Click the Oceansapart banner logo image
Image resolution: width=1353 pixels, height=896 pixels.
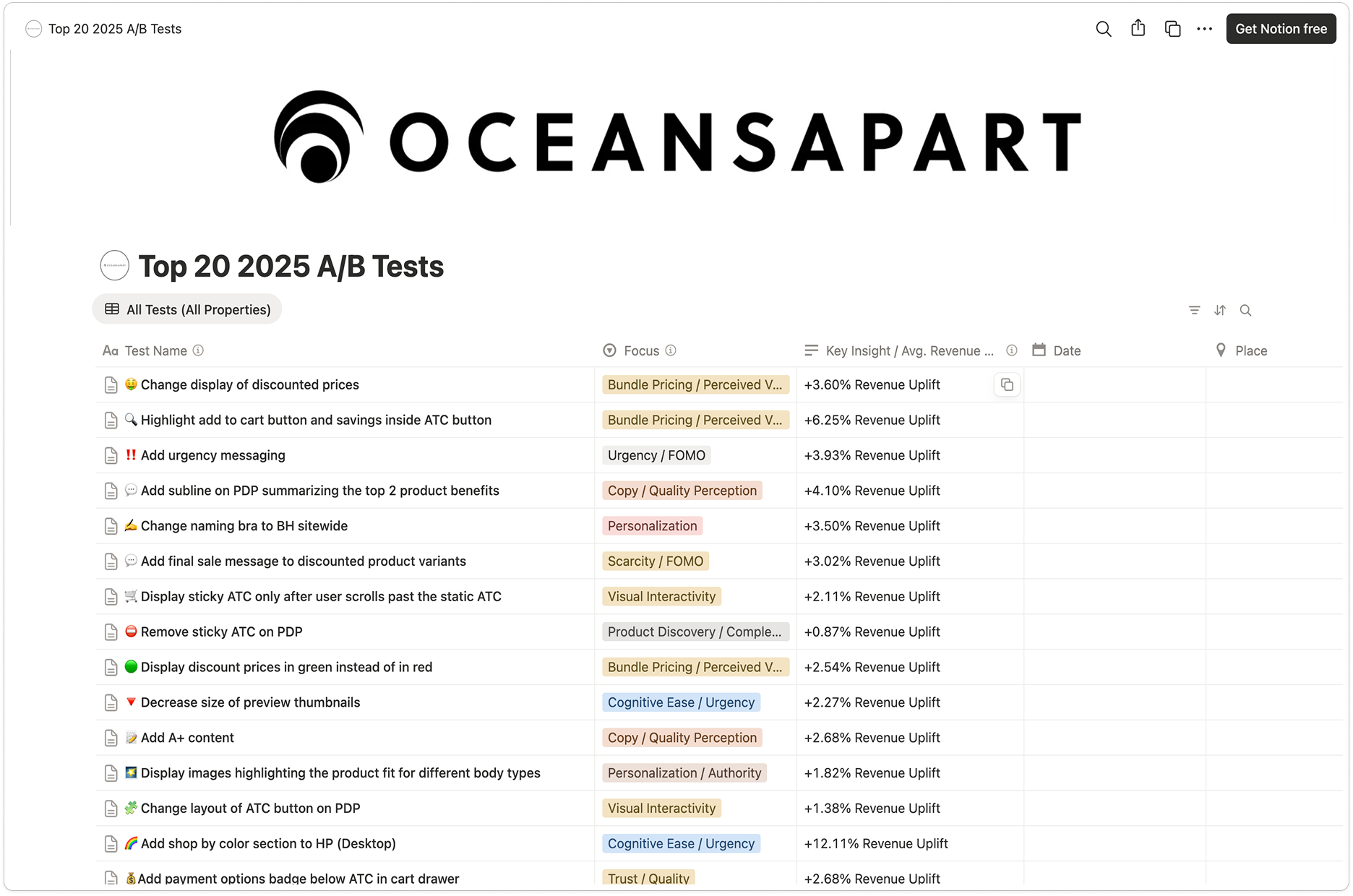677,137
